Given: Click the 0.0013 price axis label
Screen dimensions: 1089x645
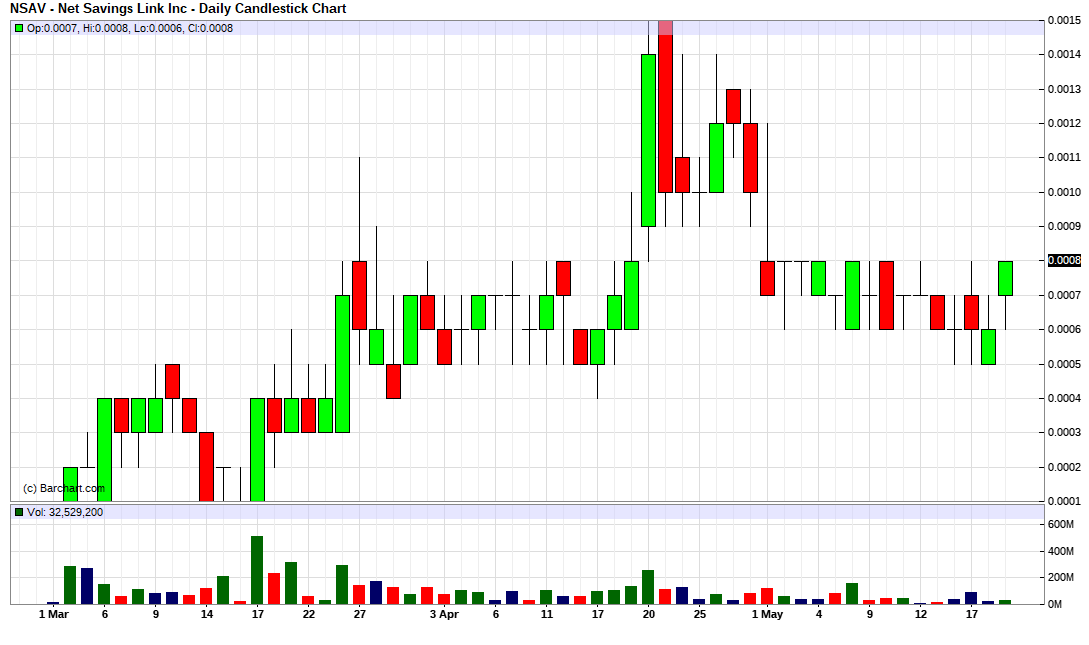Looking at the screenshot, I should [x=1064, y=89].
